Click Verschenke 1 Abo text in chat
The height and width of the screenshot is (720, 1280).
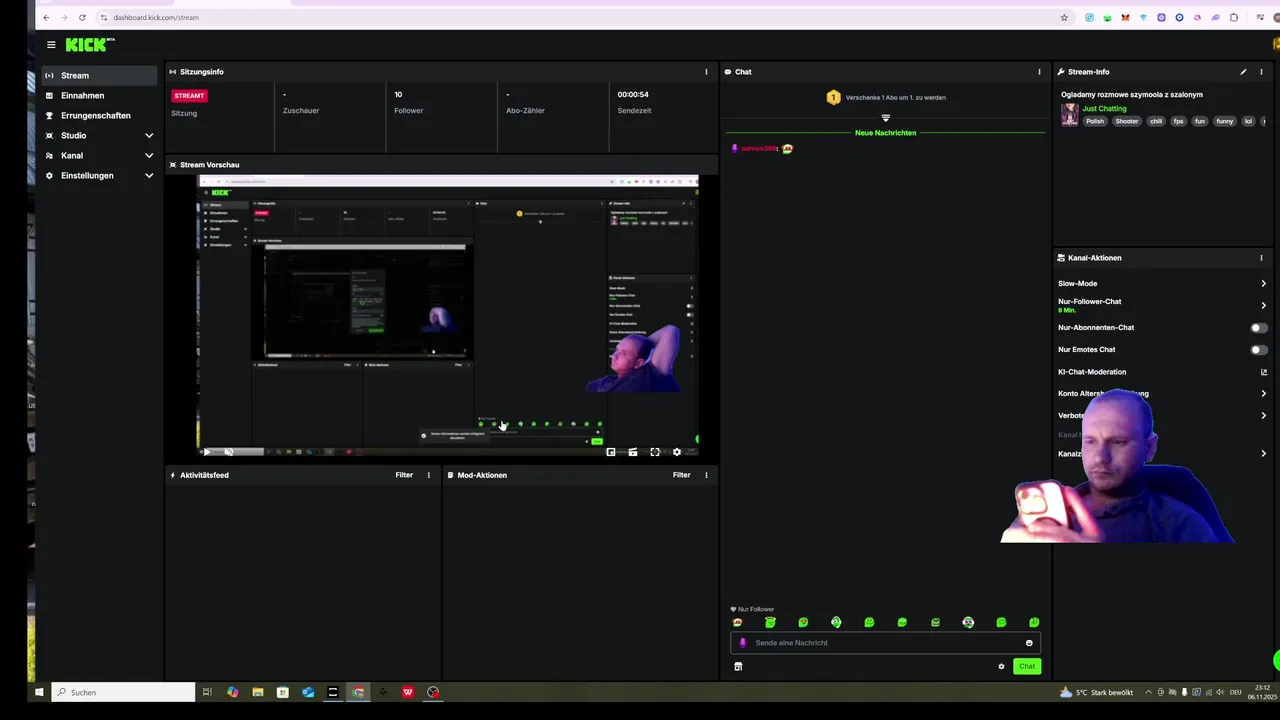tap(895, 98)
